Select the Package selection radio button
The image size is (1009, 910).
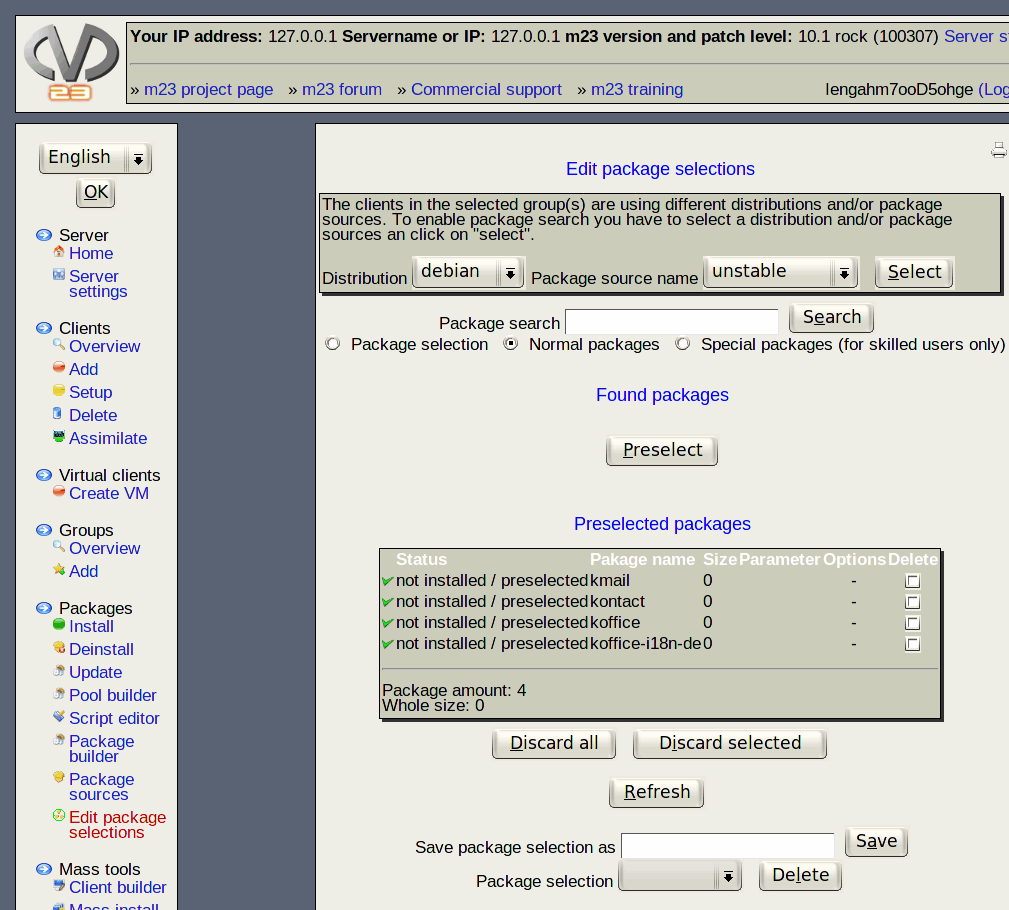[x=333, y=344]
